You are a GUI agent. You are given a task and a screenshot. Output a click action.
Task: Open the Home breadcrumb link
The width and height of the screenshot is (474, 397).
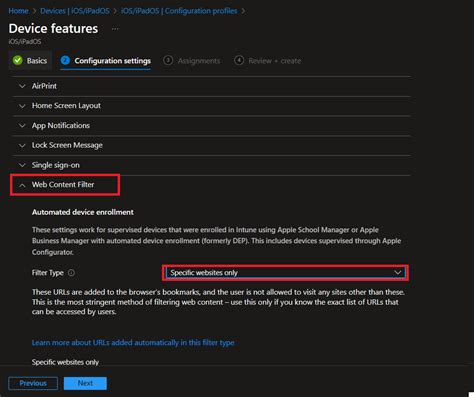18,11
